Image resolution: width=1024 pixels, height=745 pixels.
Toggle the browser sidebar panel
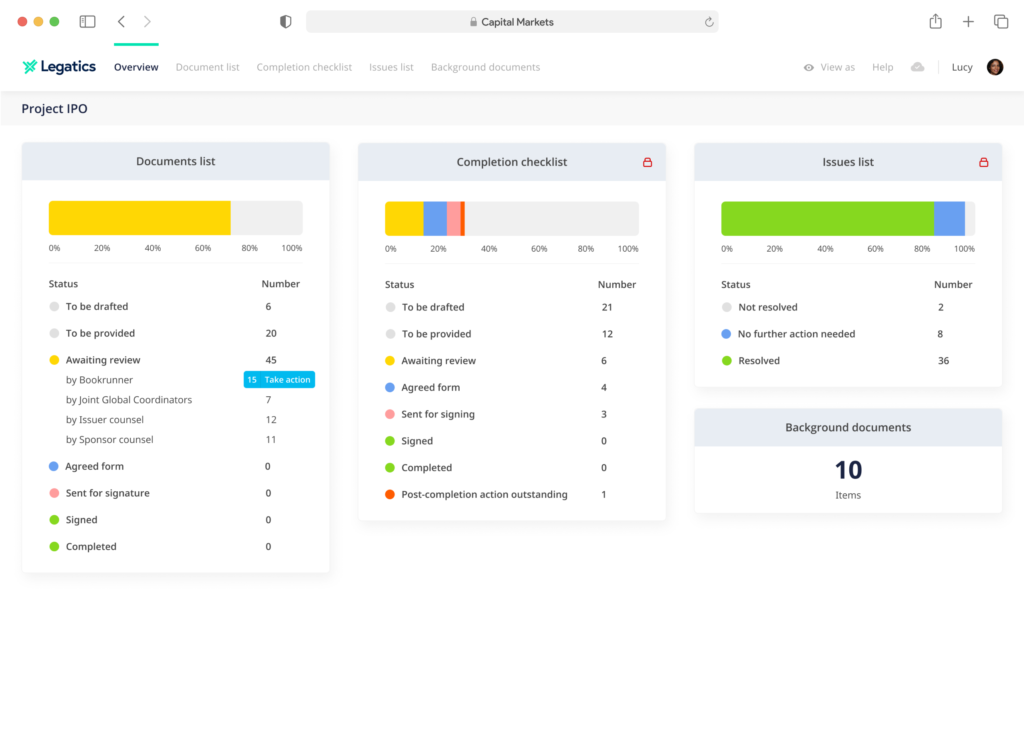[x=88, y=22]
